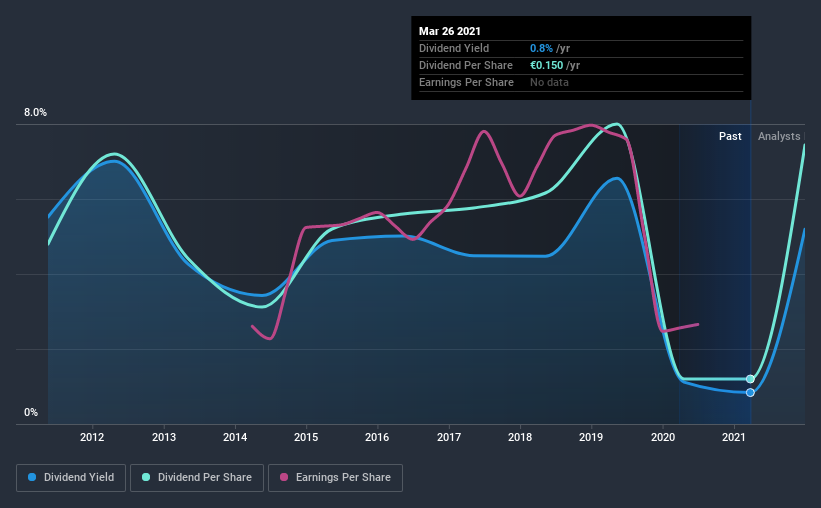Click the 2021 x-axis label

click(734, 437)
